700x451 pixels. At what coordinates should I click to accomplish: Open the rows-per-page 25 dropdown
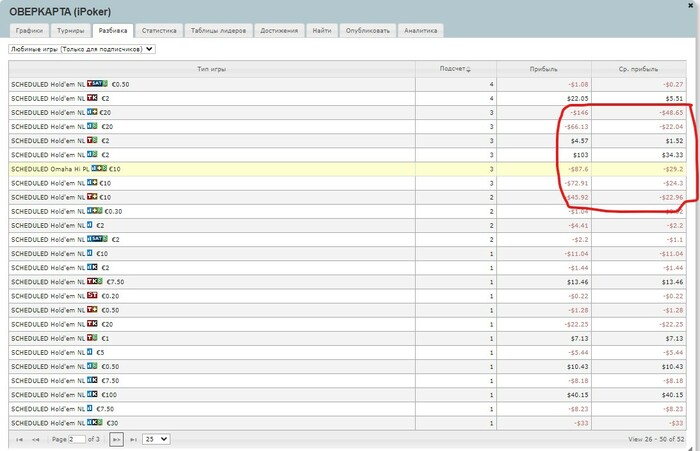point(156,439)
